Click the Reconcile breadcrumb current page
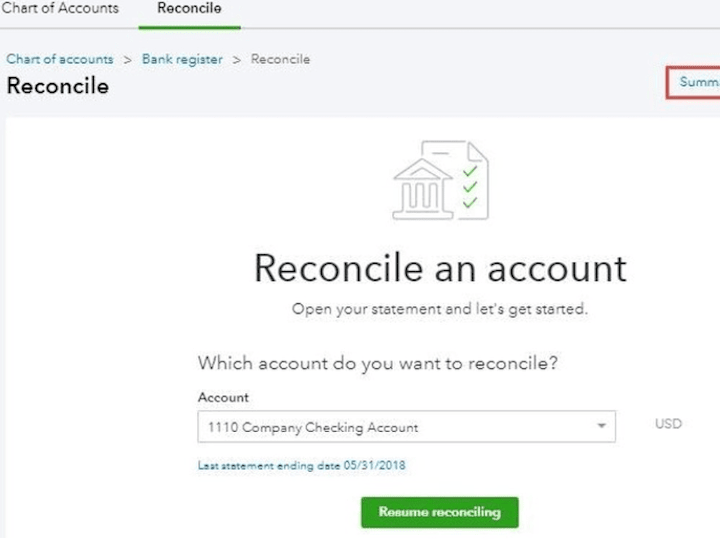Image resolution: width=720 pixels, height=540 pixels. (x=280, y=59)
